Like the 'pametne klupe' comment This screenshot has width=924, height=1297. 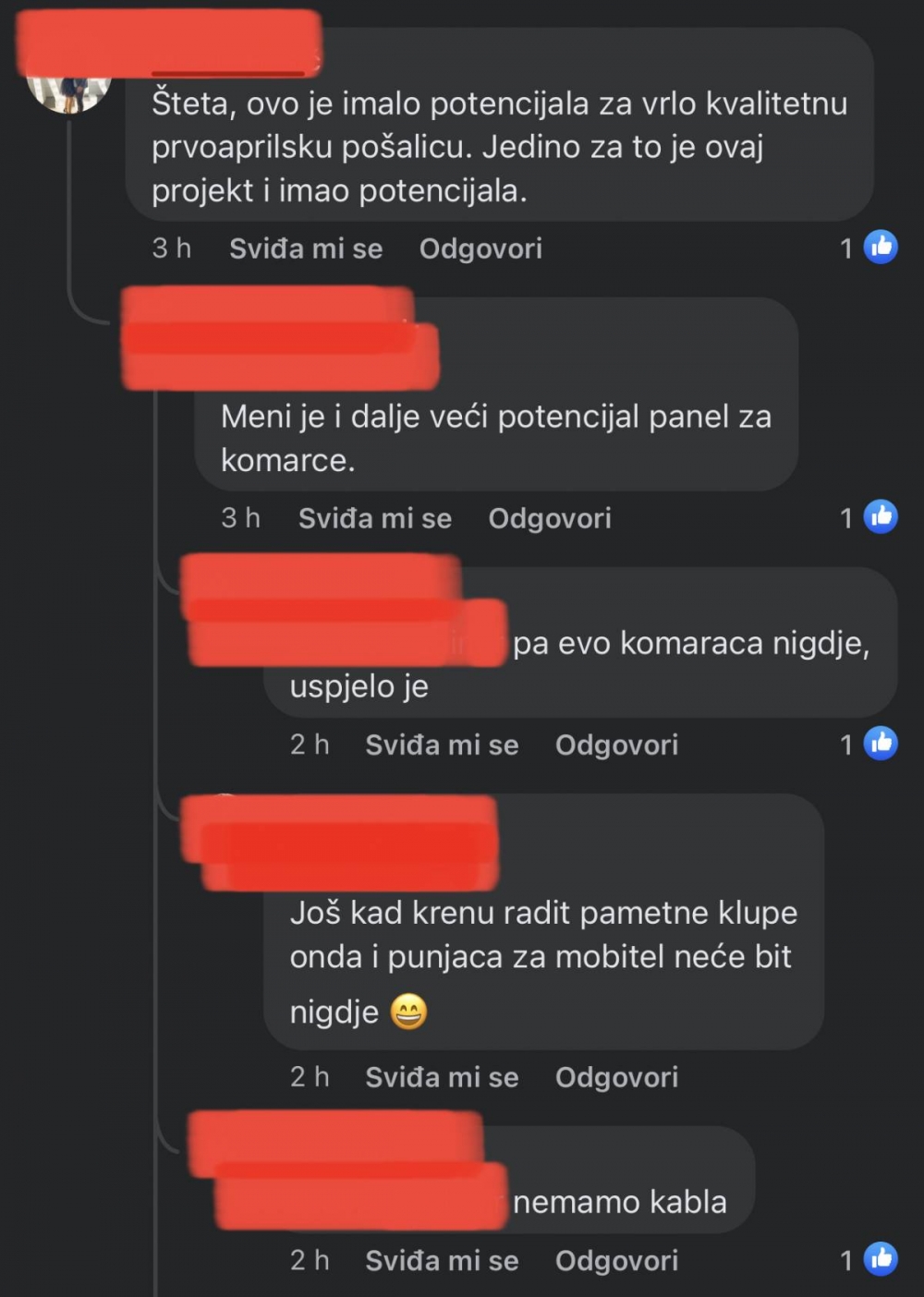pos(442,1077)
